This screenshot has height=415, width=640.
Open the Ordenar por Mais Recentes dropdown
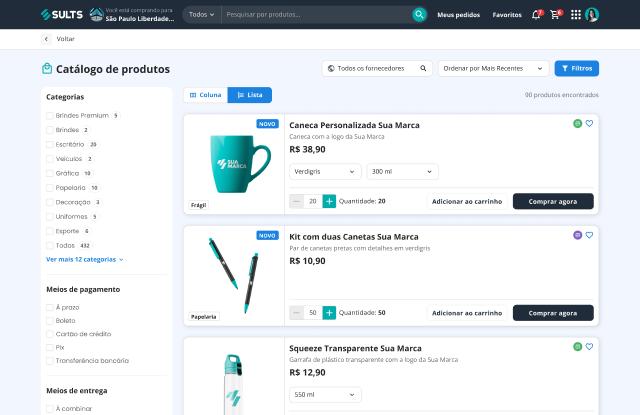493,69
